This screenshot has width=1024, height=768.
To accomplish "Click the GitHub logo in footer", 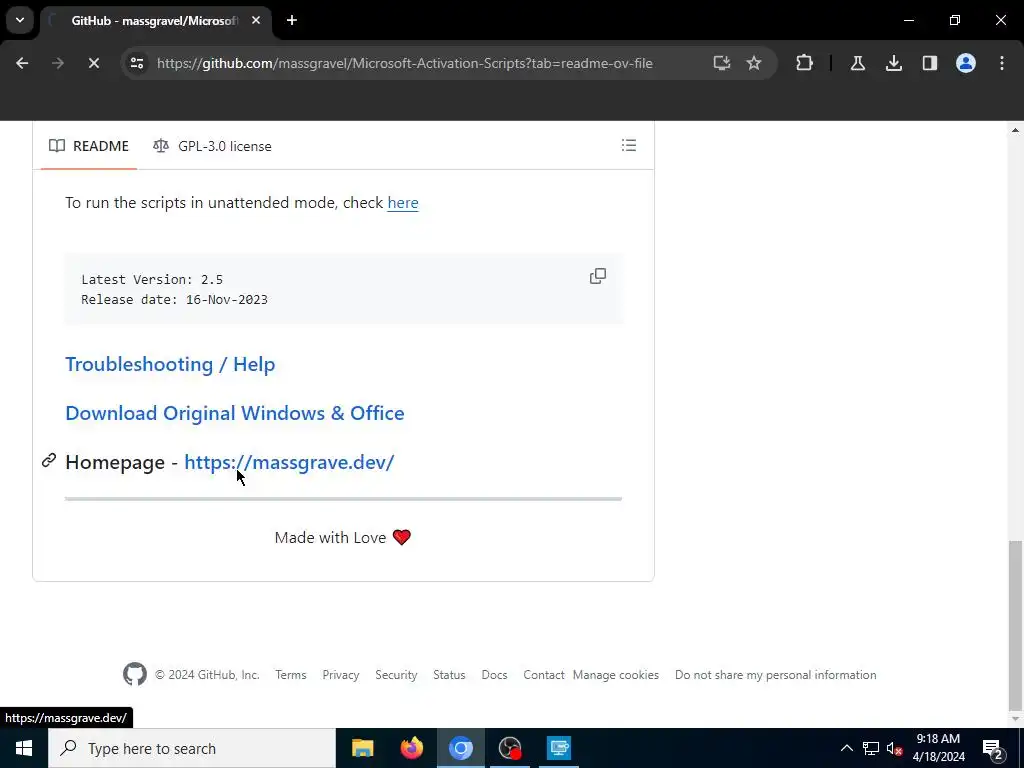I will [135, 674].
